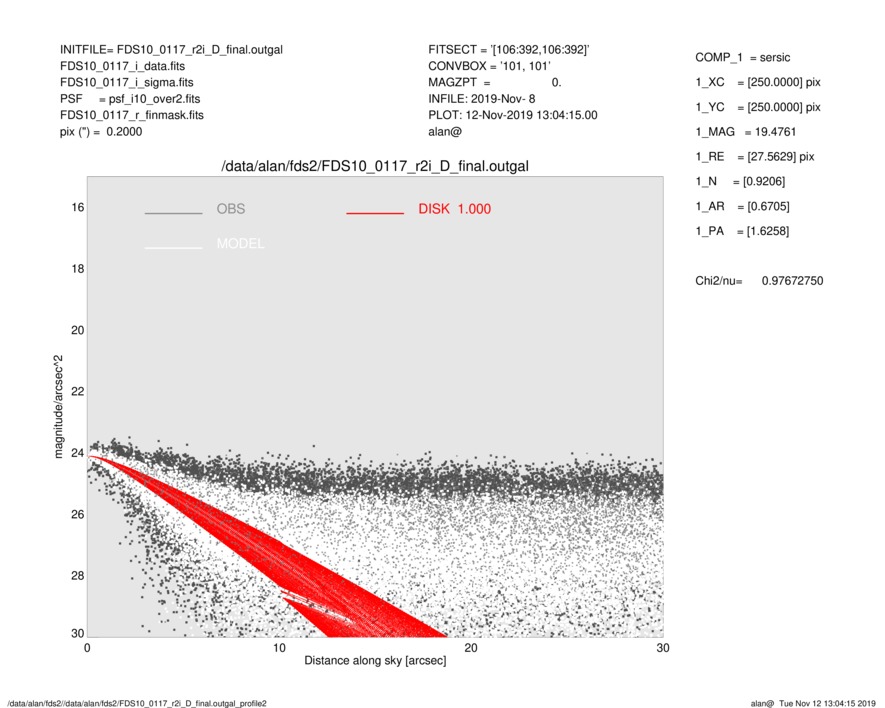Click the 1_N = [0.9206] entry

click(740, 182)
